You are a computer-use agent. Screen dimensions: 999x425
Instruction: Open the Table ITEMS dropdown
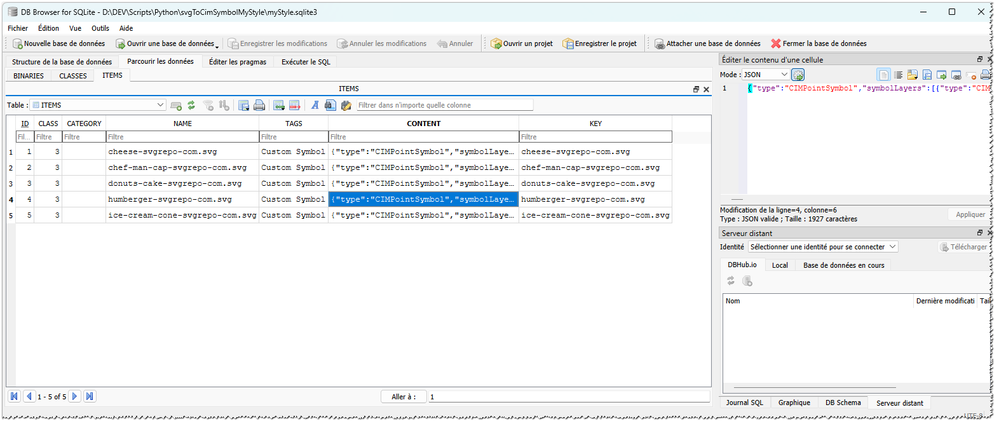pyautogui.click(x=99, y=105)
